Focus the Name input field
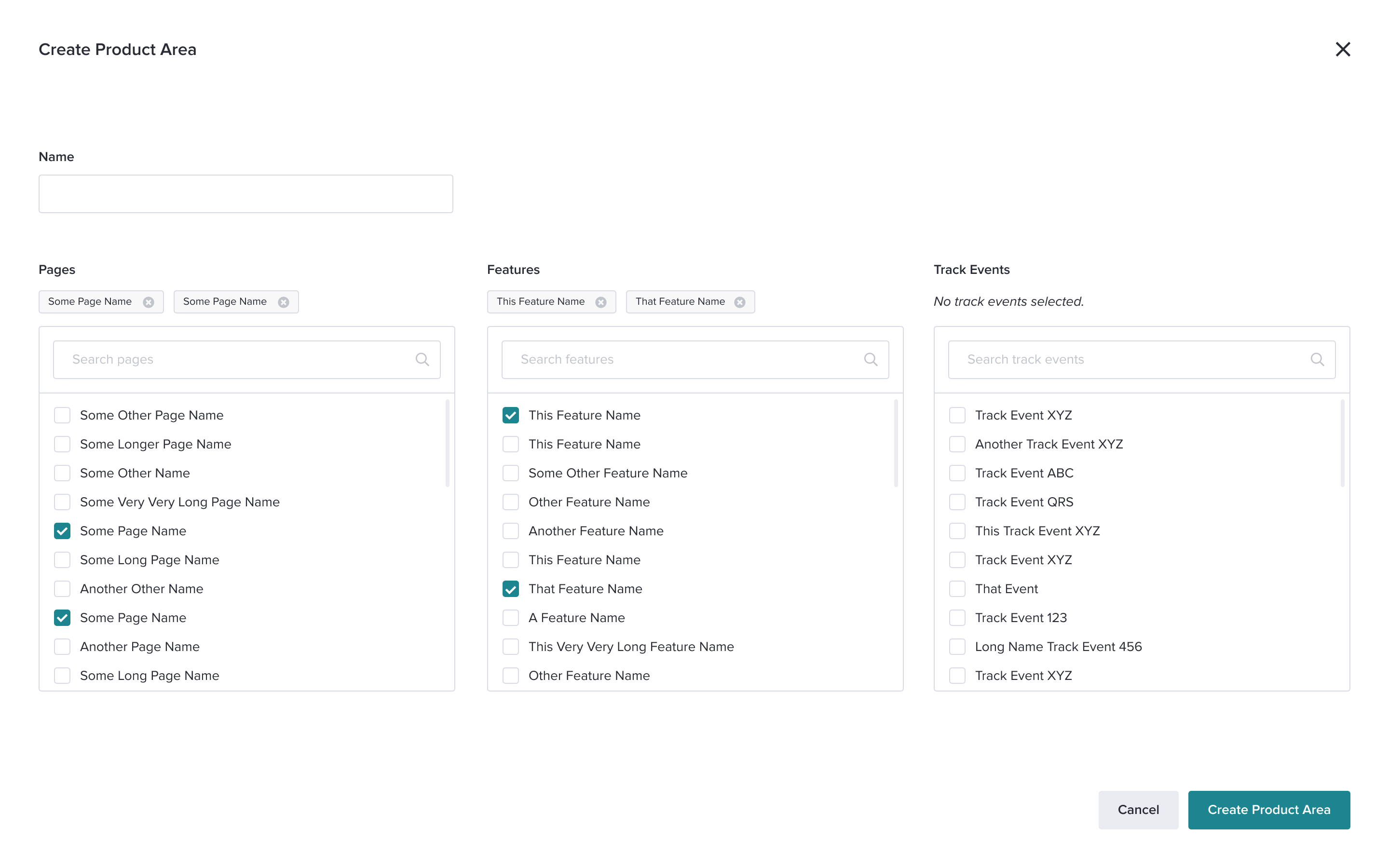This screenshot has height=868, width=1389. (x=245, y=194)
